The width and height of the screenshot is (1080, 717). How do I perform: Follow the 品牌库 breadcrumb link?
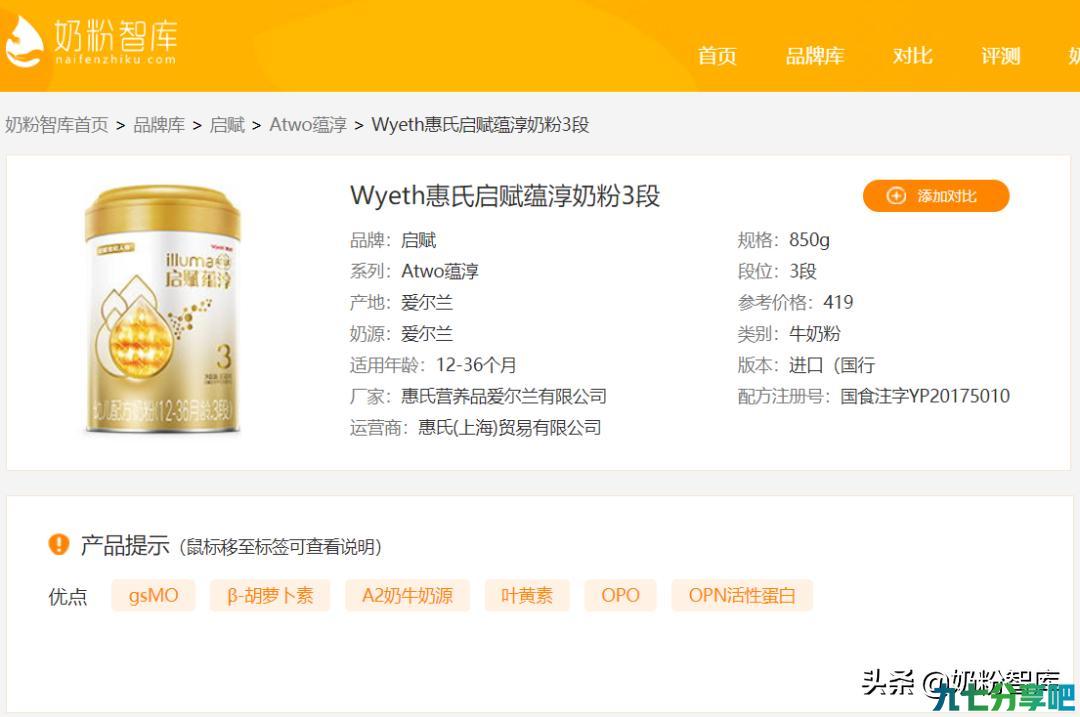(159, 125)
